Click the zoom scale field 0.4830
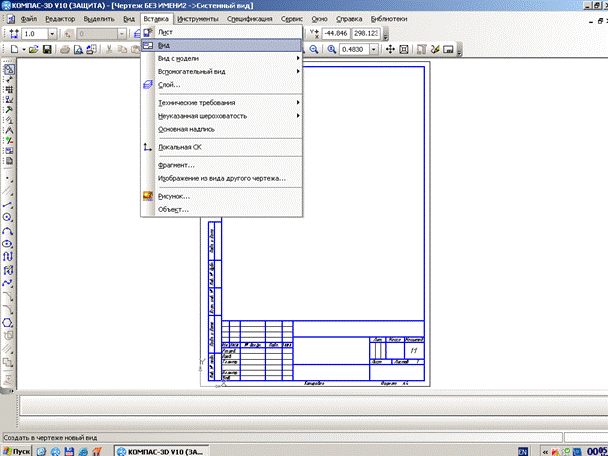The image size is (608, 456). [354, 50]
